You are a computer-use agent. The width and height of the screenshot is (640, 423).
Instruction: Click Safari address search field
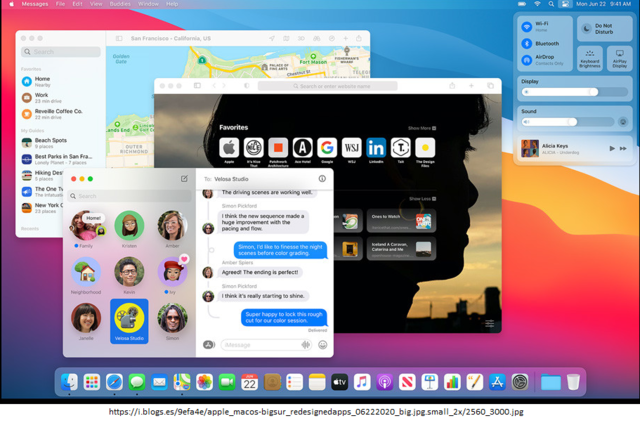[327, 86]
